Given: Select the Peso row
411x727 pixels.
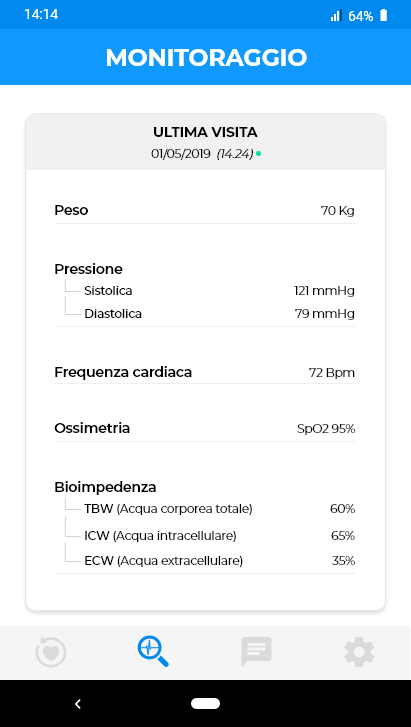Looking at the screenshot, I should pyautogui.click(x=205, y=210).
